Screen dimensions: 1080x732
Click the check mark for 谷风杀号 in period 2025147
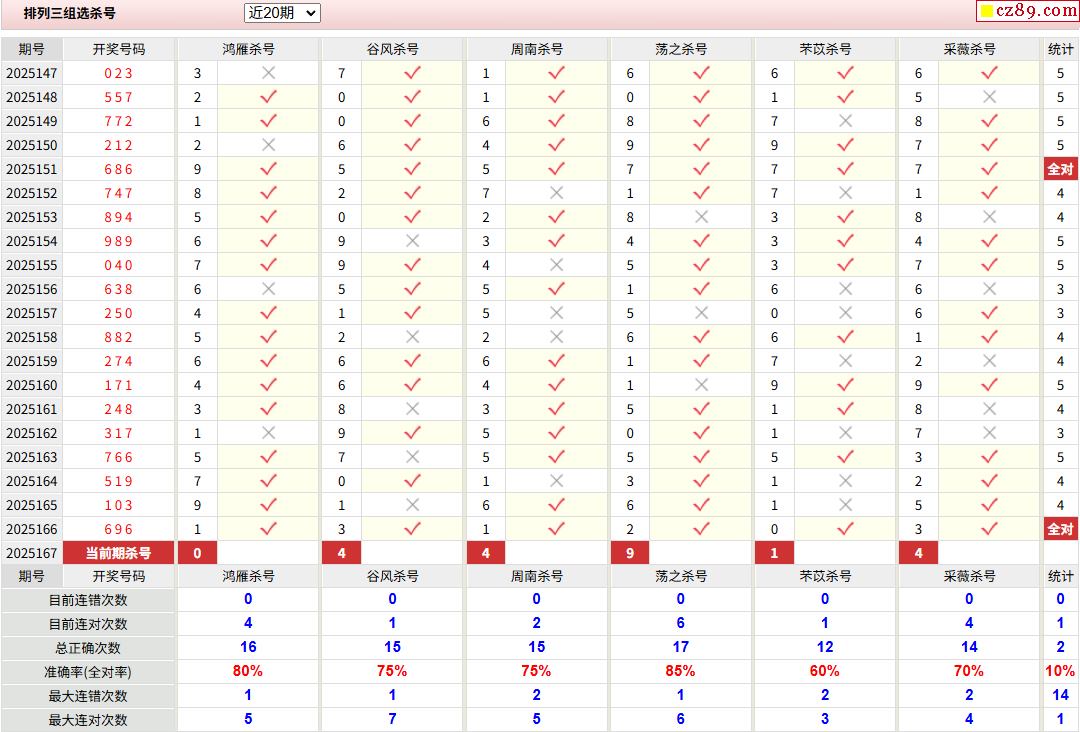click(x=413, y=73)
